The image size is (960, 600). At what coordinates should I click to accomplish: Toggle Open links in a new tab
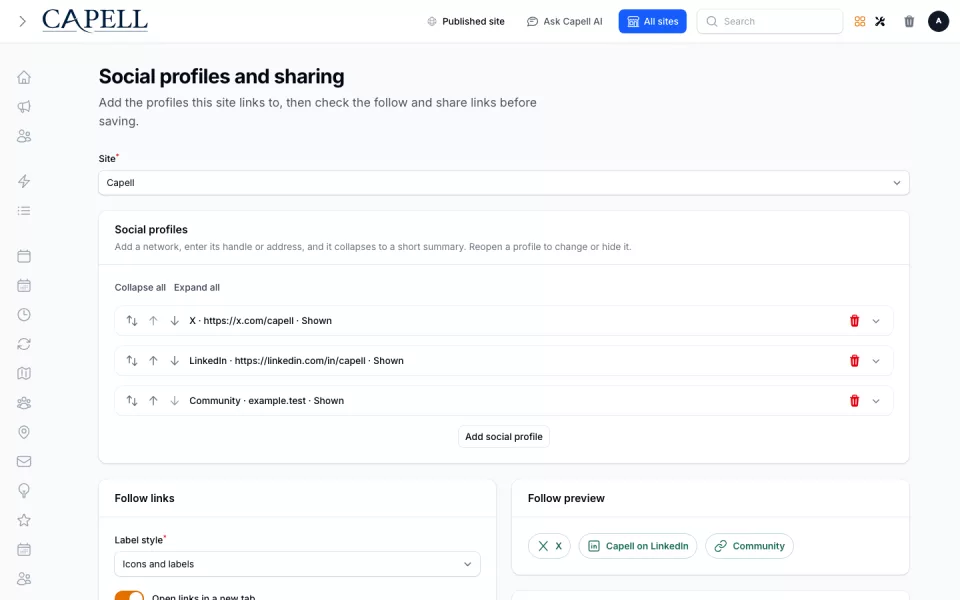[129, 596]
